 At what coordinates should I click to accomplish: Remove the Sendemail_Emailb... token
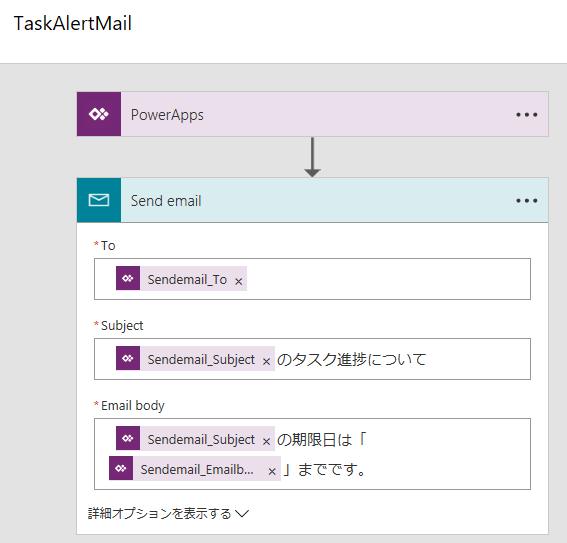272,471
